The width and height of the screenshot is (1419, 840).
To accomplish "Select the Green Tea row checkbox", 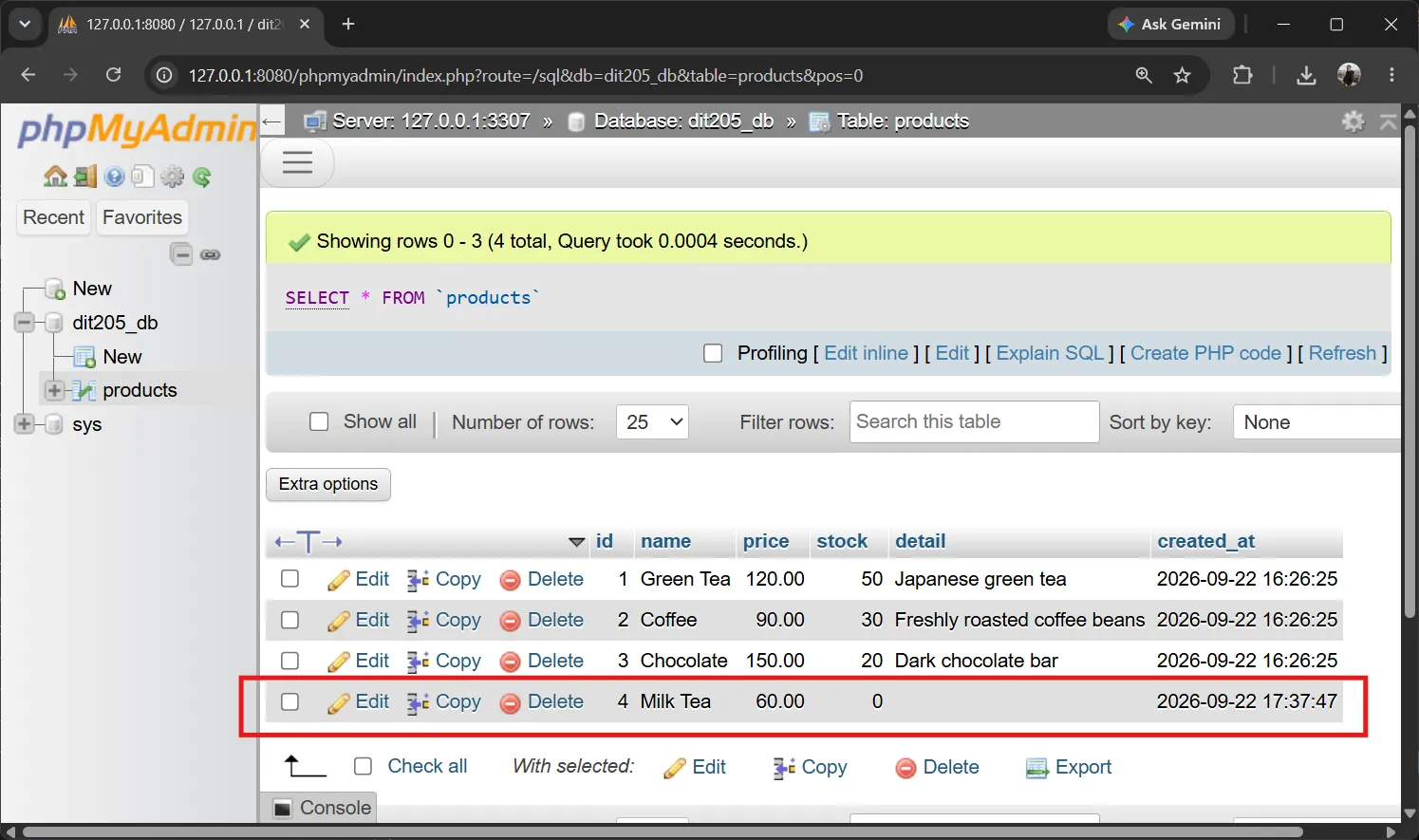I will point(290,579).
